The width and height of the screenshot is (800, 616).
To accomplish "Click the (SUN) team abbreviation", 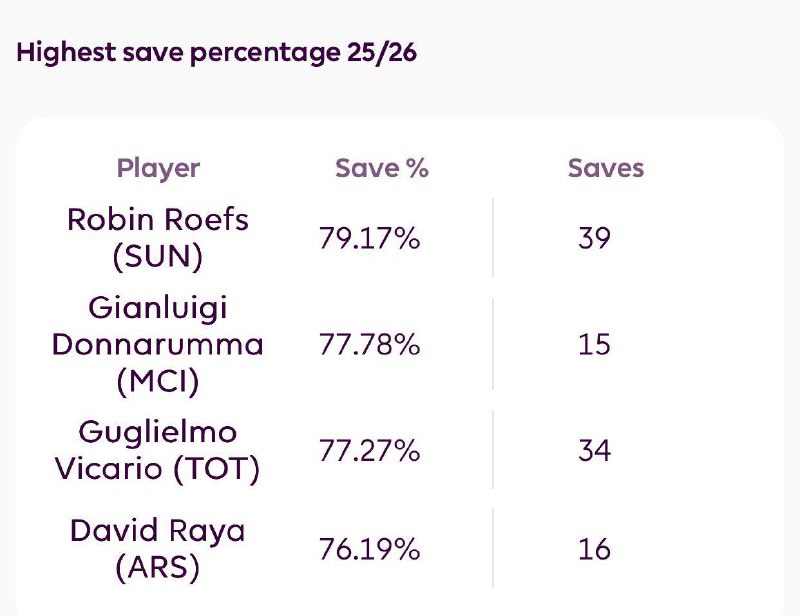I will click(x=158, y=258).
